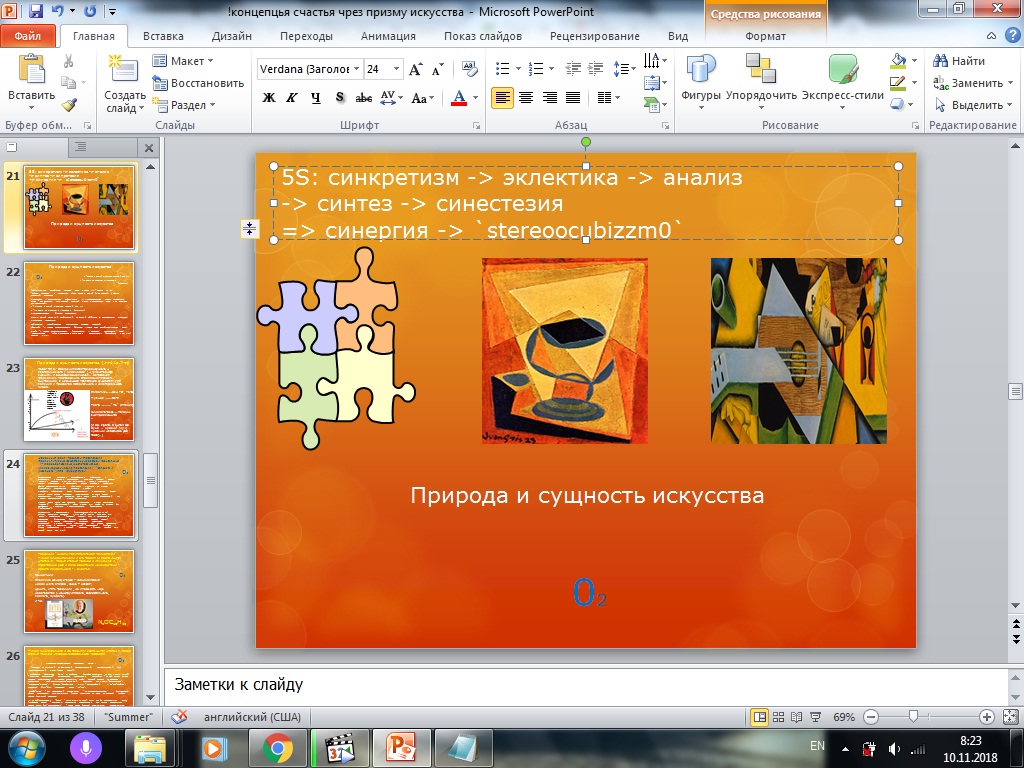Open Google Chrome from the taskbar
The height and width of the screenshot is (768, 1024).
tap(278, 748)
